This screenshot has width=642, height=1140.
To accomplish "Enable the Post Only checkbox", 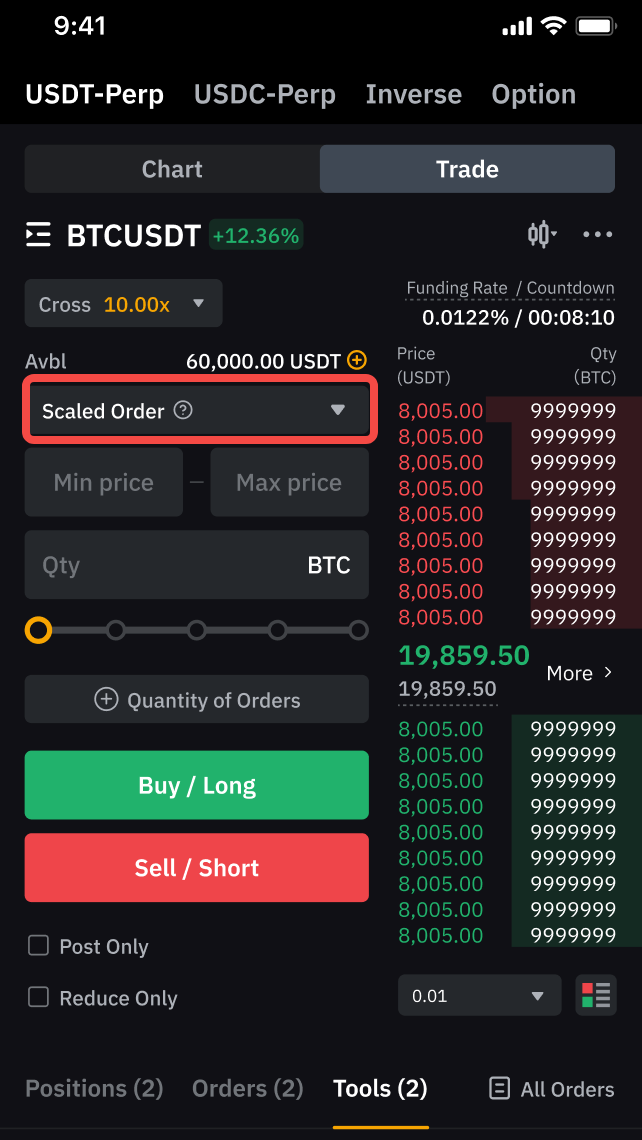I will [x=38, y=946].
